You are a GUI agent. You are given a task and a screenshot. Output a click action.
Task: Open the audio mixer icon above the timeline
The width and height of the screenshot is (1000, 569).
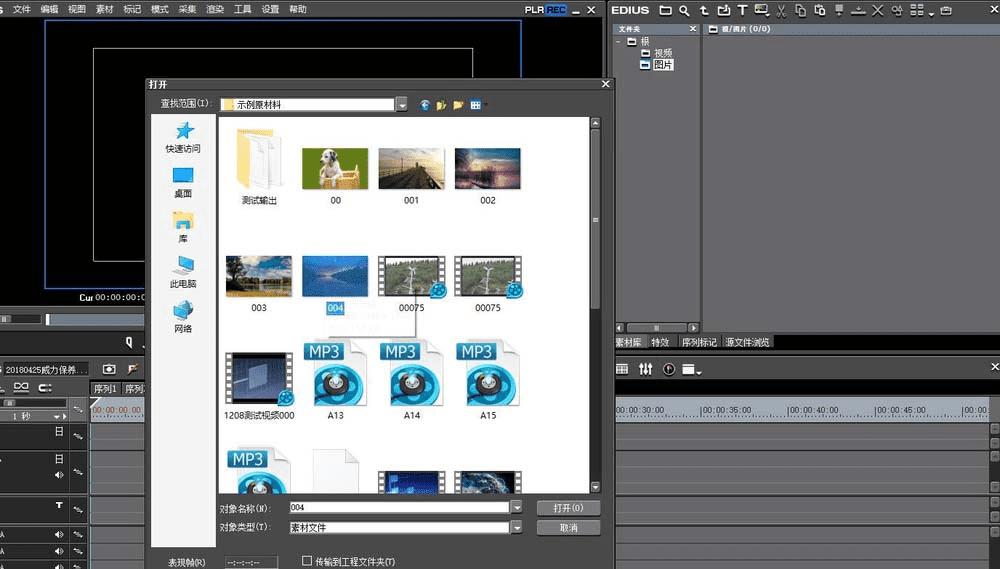pyautogui.click(x=645, y=369)
